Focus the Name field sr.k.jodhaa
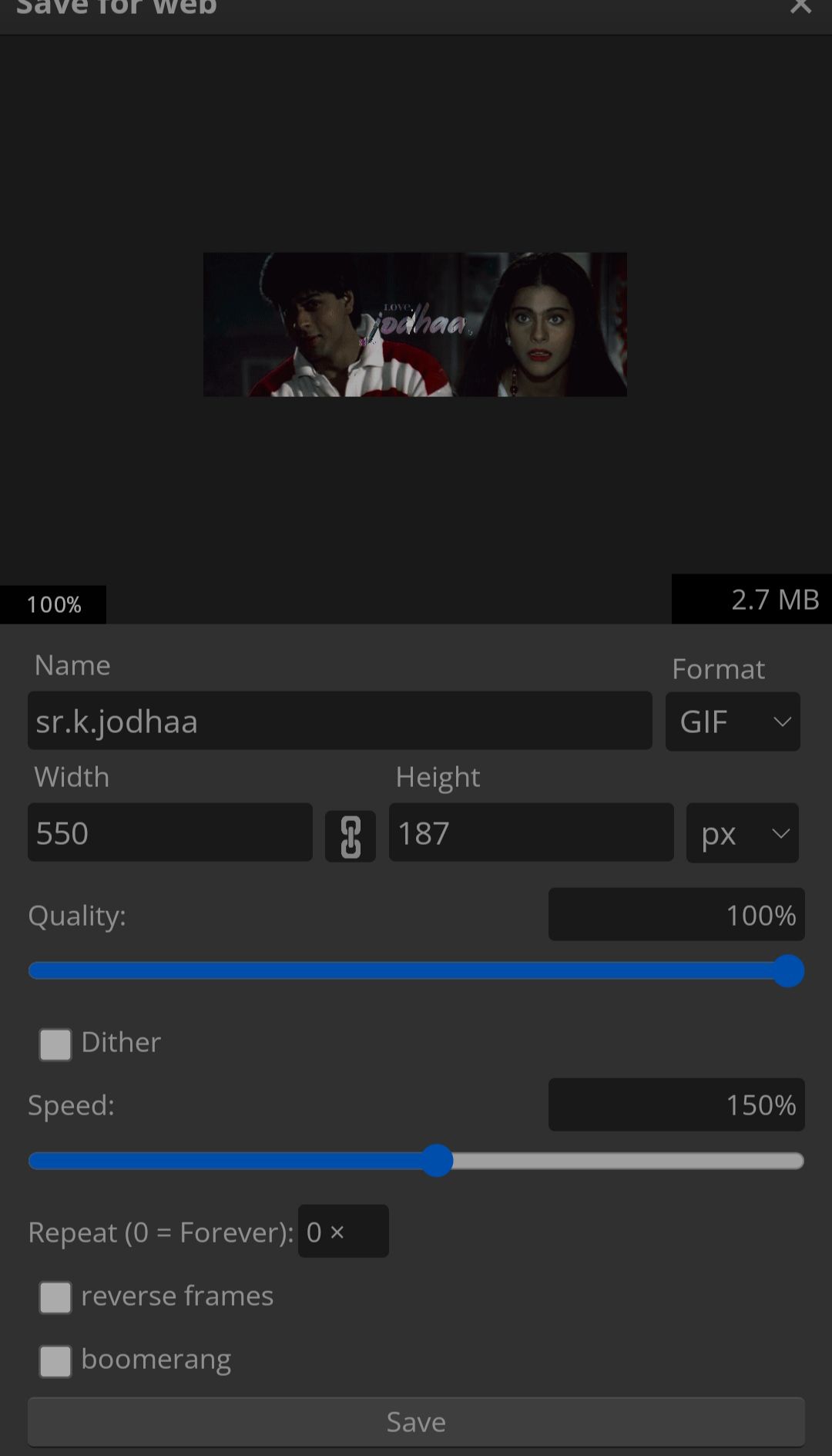 pos(340,721)
